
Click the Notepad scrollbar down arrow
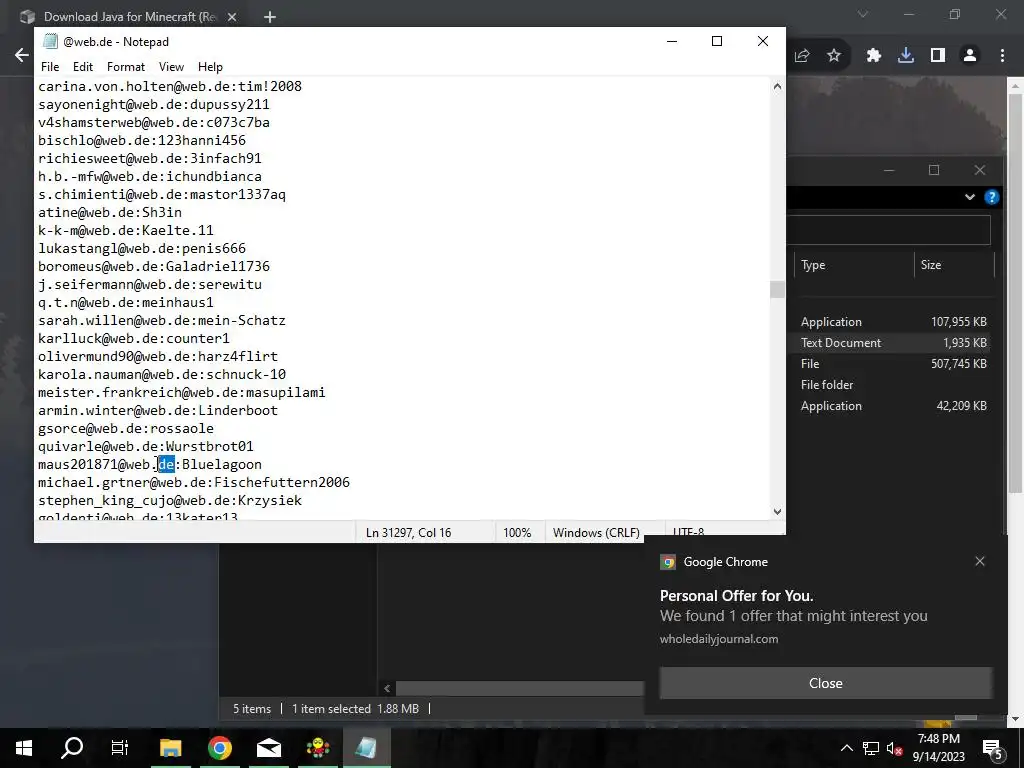pyautogui.click(x=777, y=511)
